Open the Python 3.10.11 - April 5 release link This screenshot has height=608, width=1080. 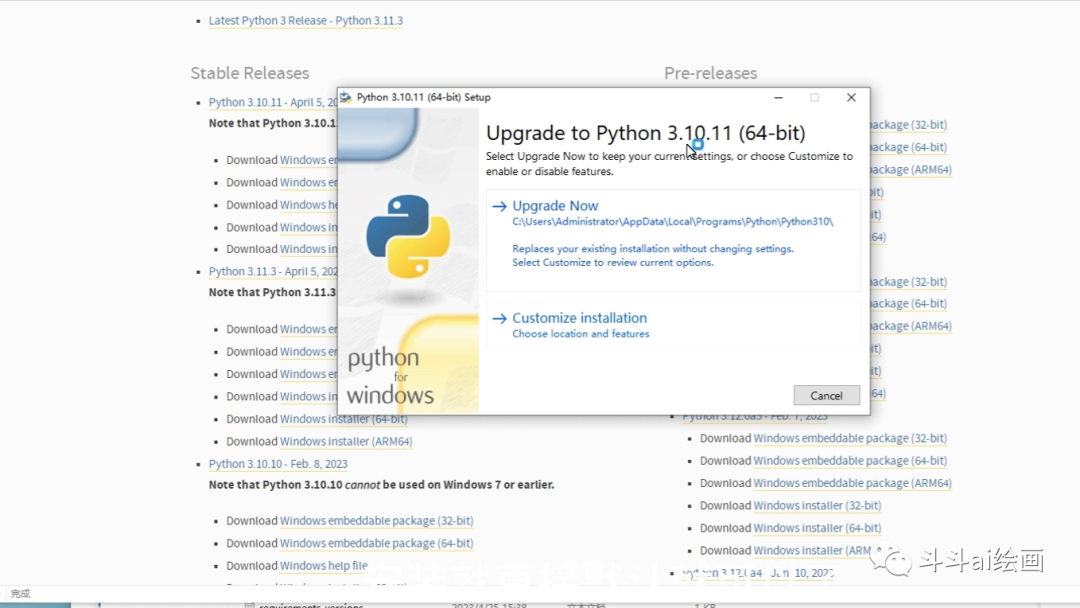[273, 102]
